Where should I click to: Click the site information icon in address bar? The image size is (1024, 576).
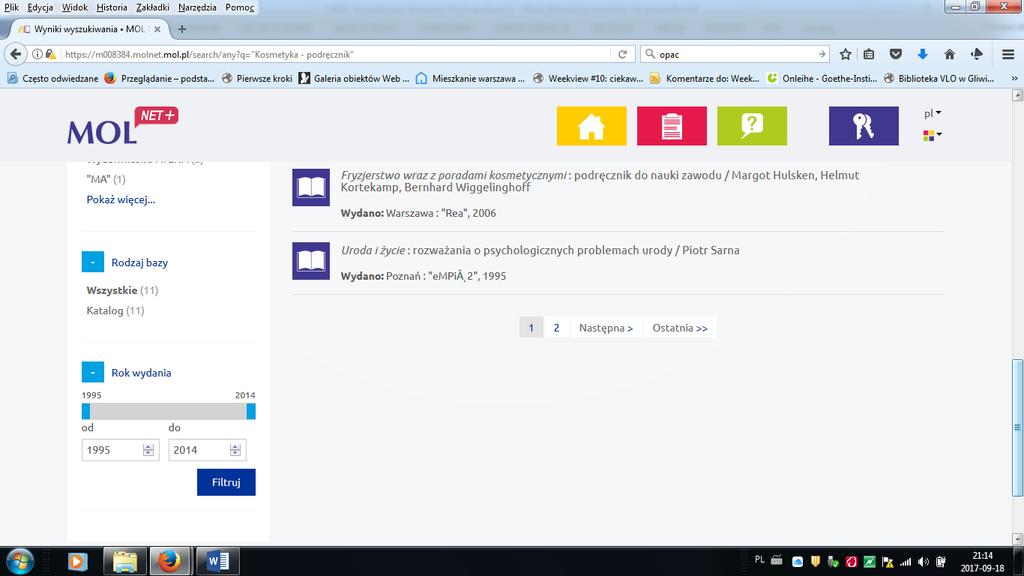pos(37,54)
